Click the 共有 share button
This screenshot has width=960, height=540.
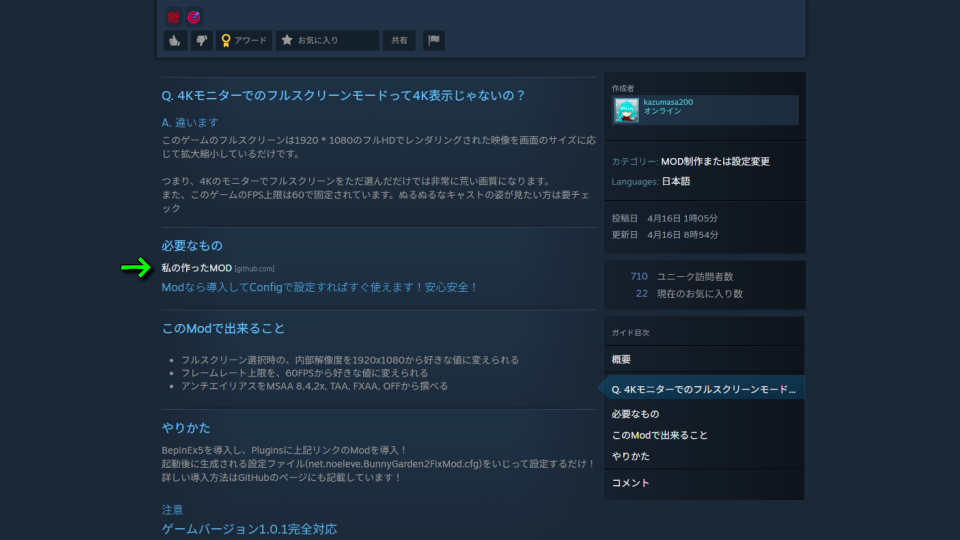pos(399,40)
